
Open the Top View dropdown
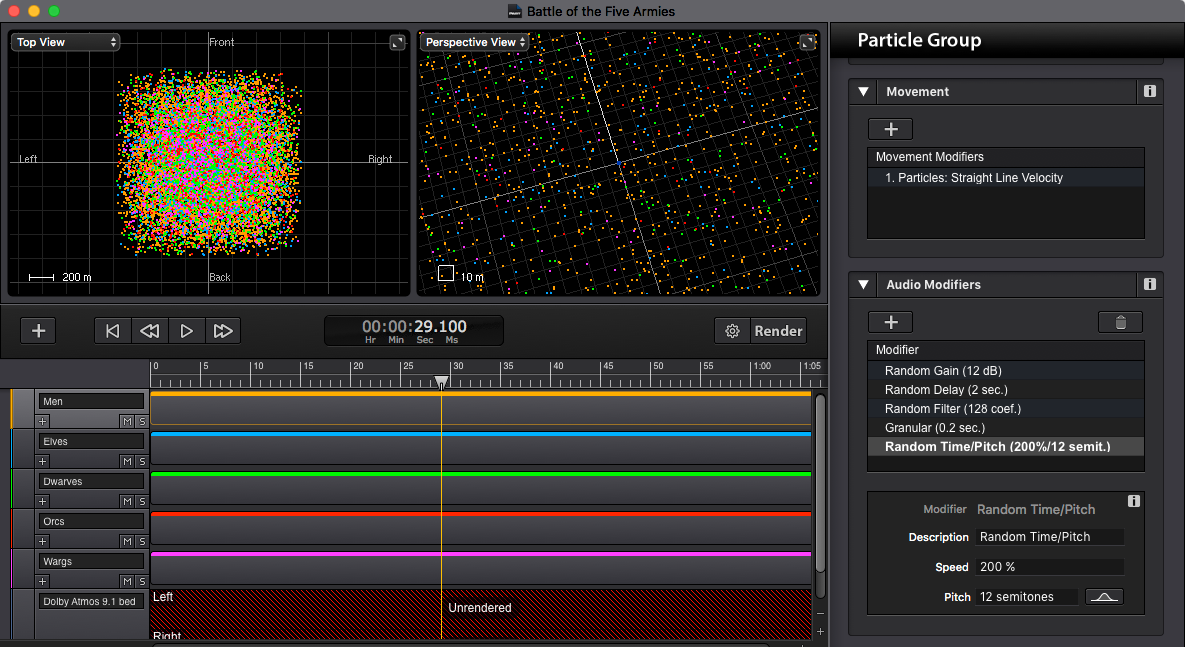point(65,42)
